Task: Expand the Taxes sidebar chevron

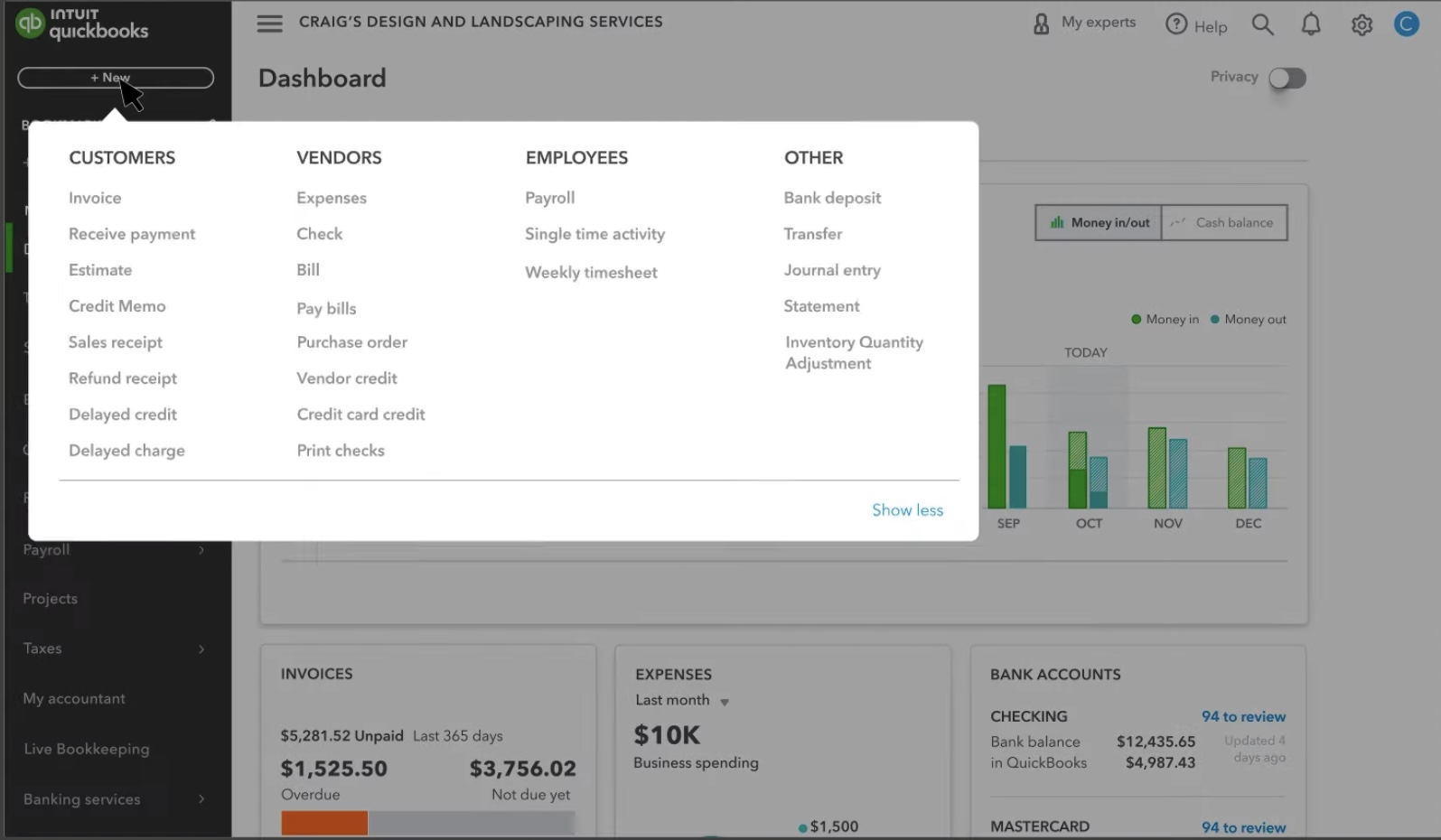Action: [201, 649]
